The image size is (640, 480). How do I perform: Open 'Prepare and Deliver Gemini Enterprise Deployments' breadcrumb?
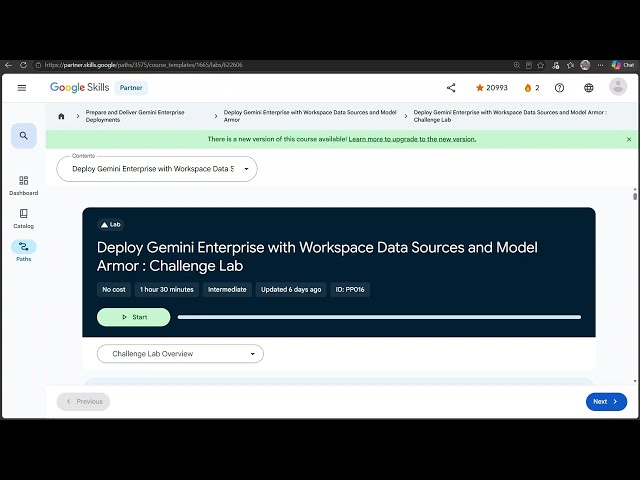point(135,116)
